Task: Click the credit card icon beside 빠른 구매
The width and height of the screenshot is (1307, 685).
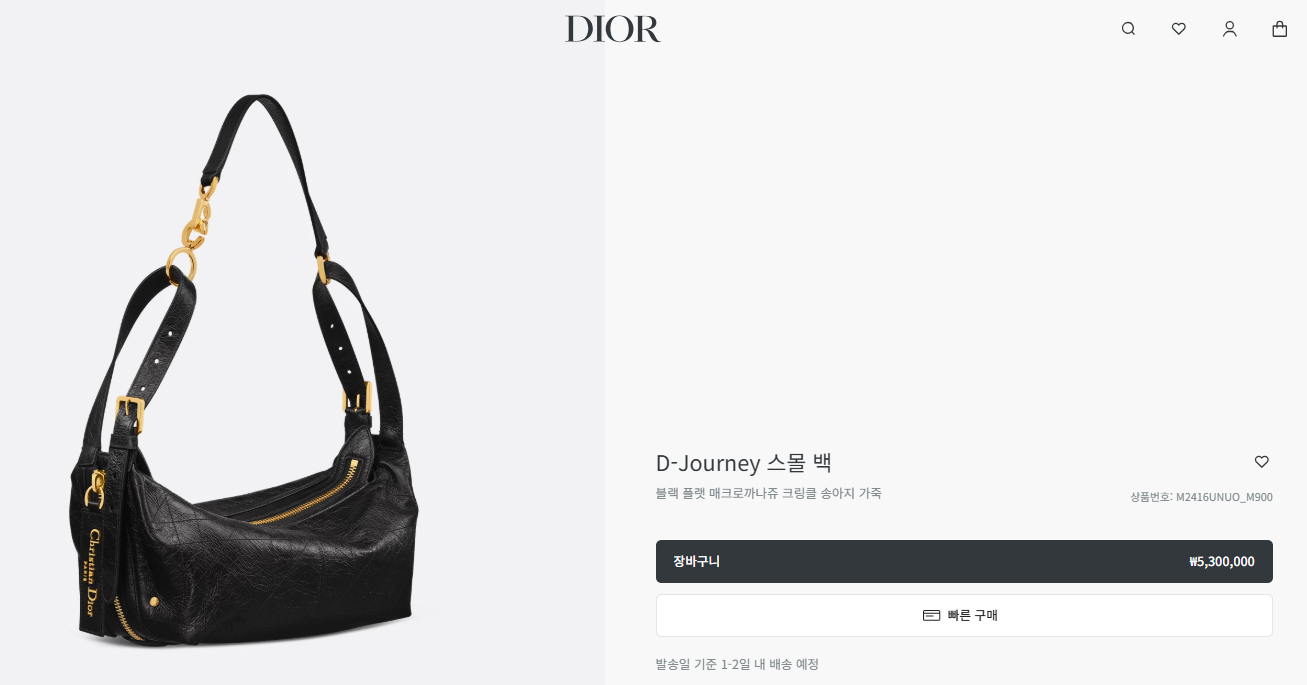Action: click(x=931, y=615)
